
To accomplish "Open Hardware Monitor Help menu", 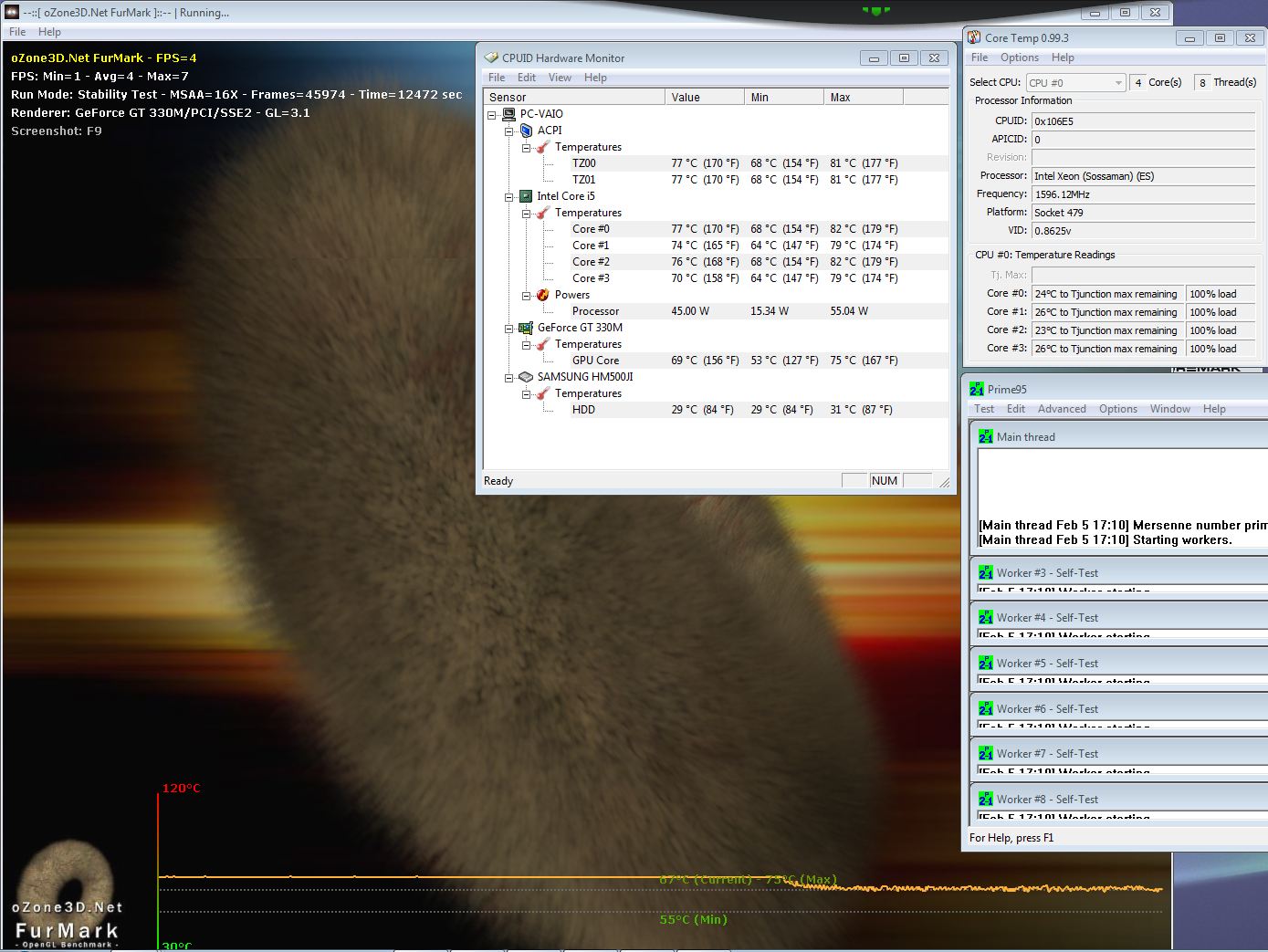I will (595, 78).
